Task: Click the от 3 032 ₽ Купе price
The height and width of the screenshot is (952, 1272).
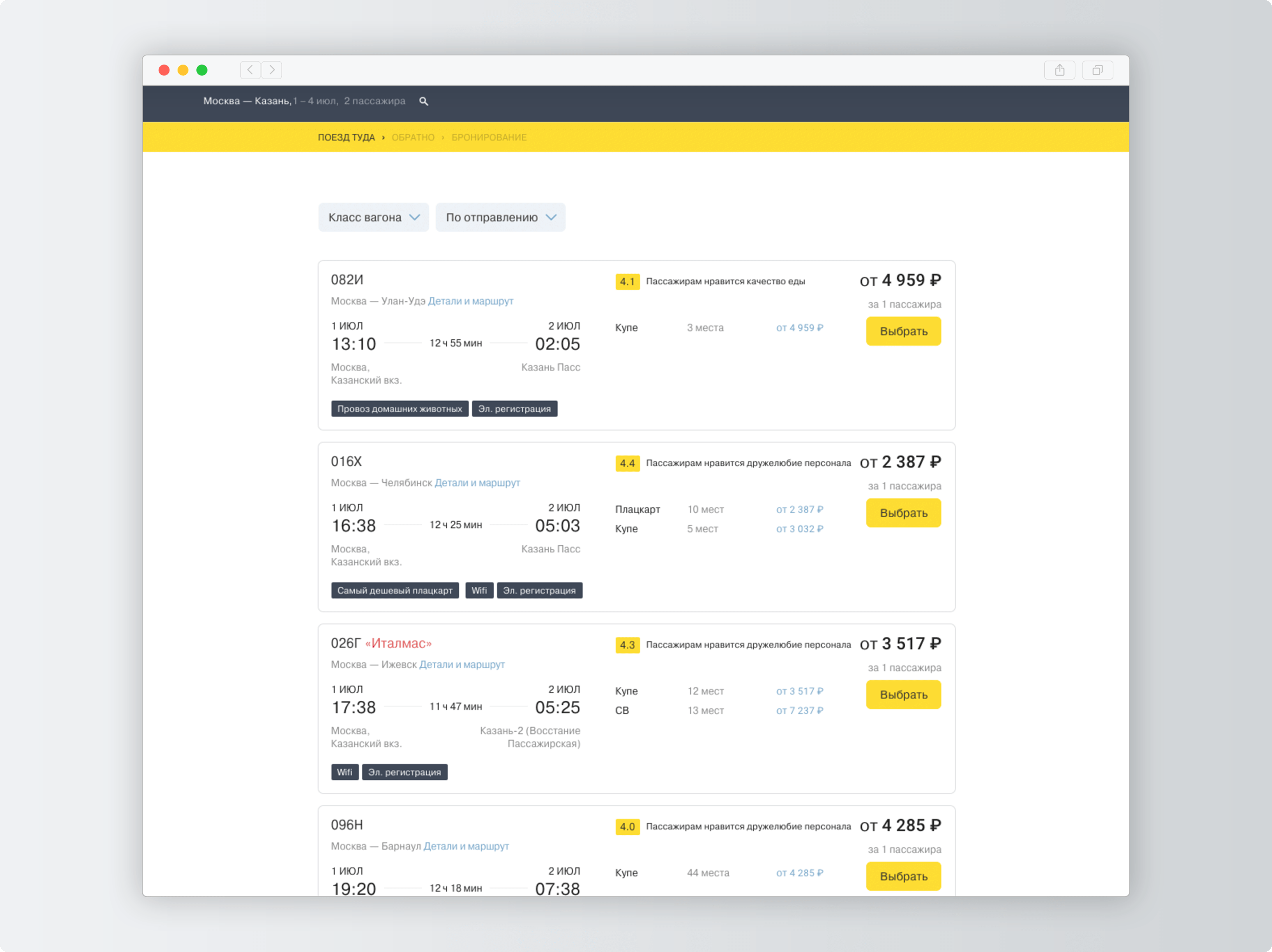Action: 800,529
